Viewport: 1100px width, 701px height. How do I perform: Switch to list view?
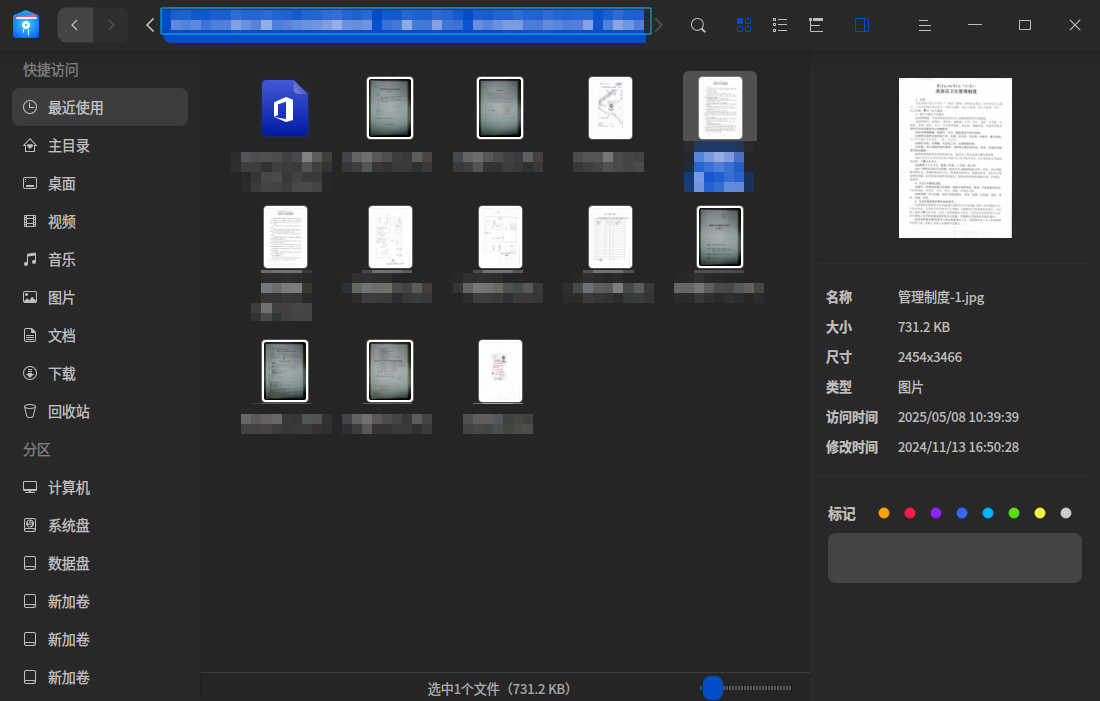point(779,25)
